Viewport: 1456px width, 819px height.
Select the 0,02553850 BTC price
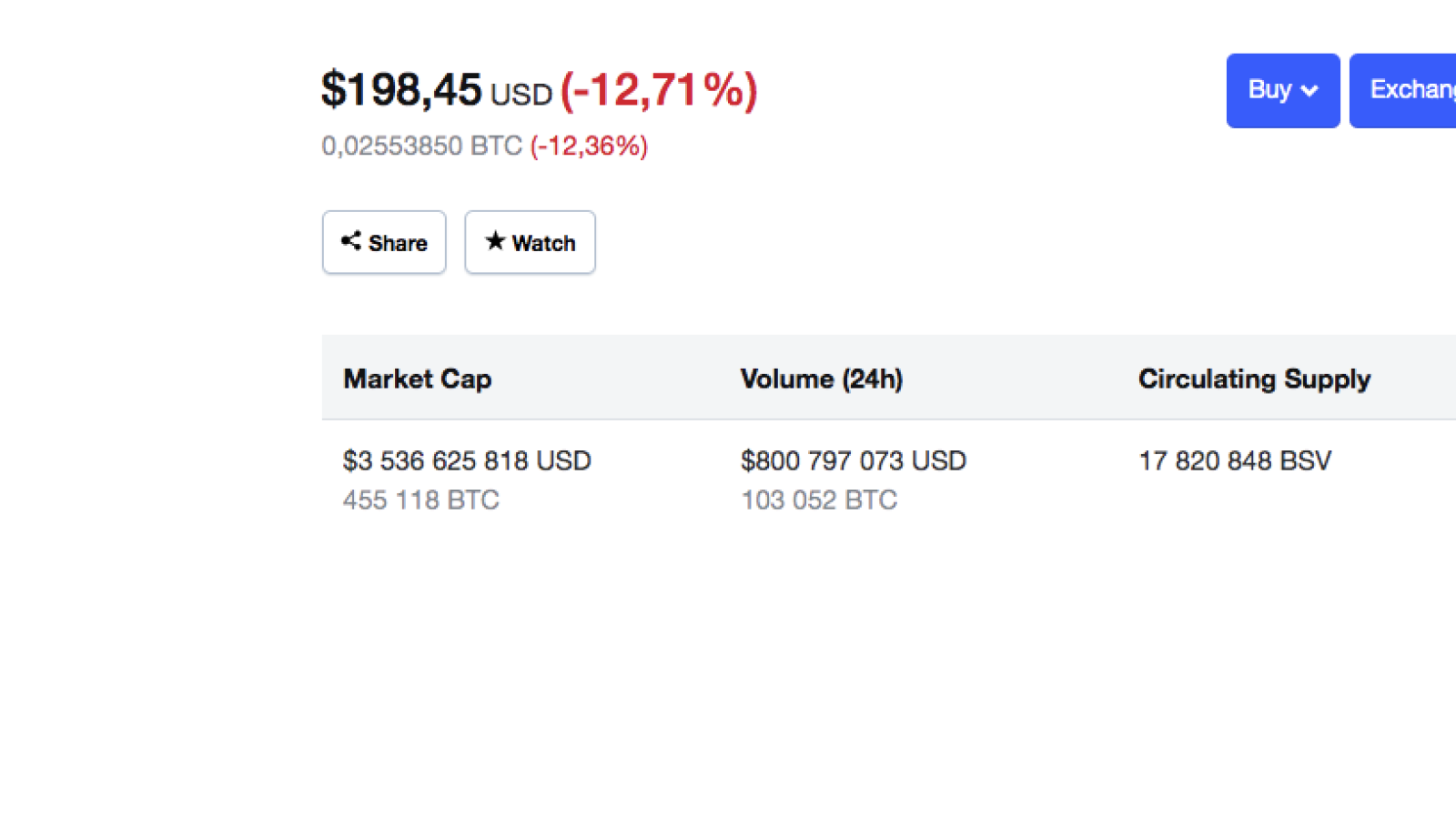coord(422,146)
